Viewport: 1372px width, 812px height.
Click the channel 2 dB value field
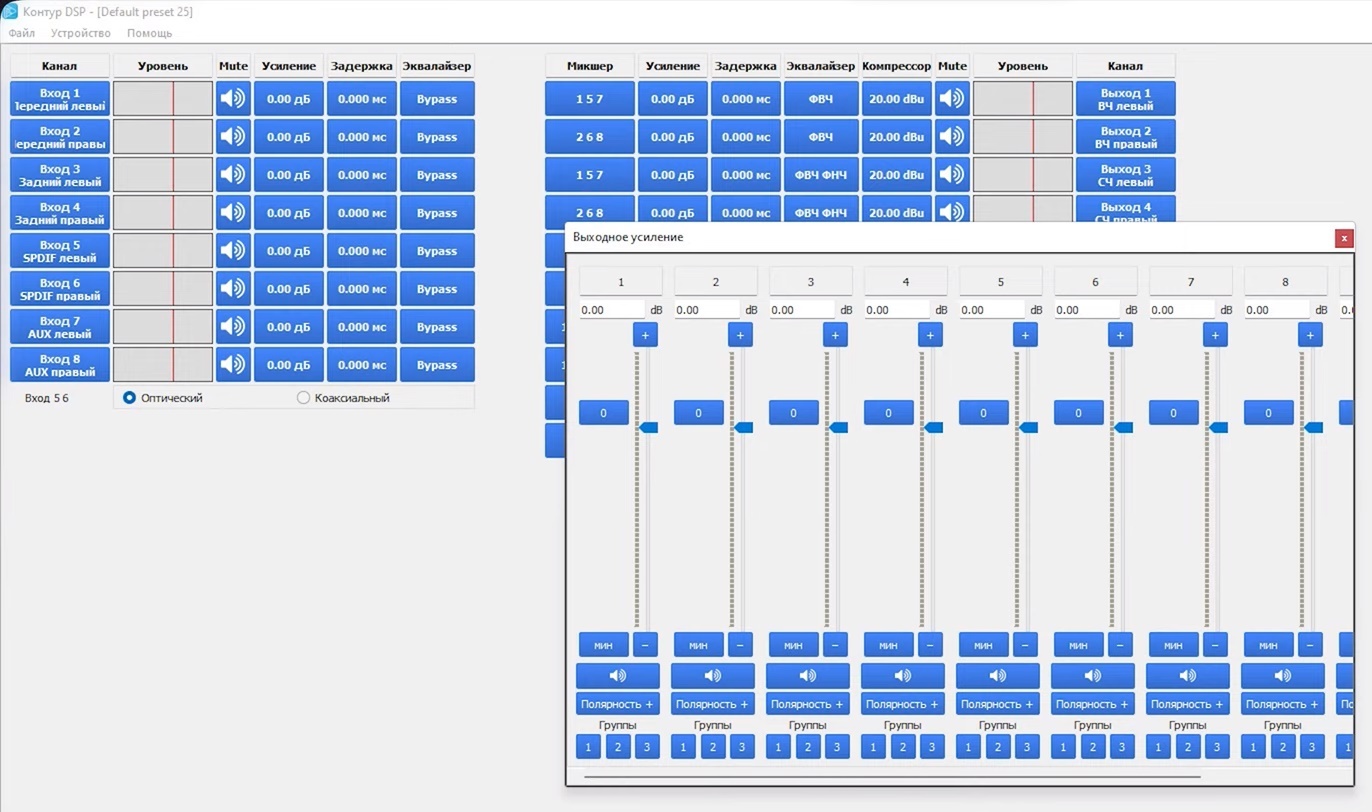point(708,310)
